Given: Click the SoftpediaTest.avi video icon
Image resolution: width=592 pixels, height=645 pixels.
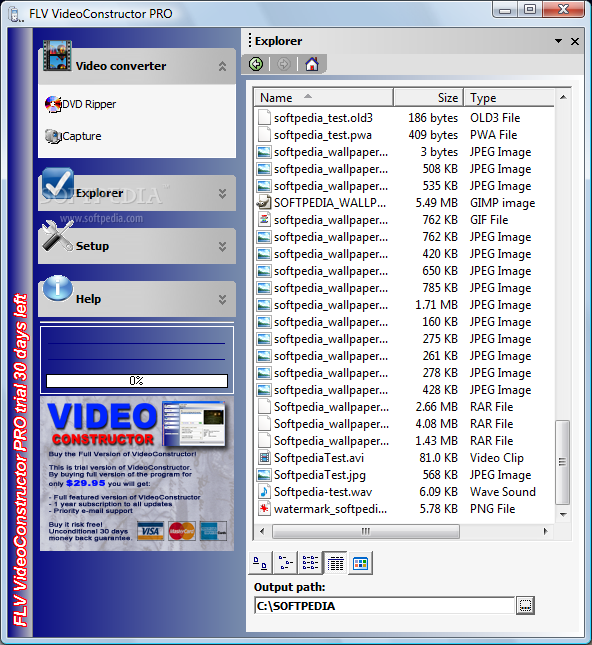Looking at the screenshot, I should (264, 458).
